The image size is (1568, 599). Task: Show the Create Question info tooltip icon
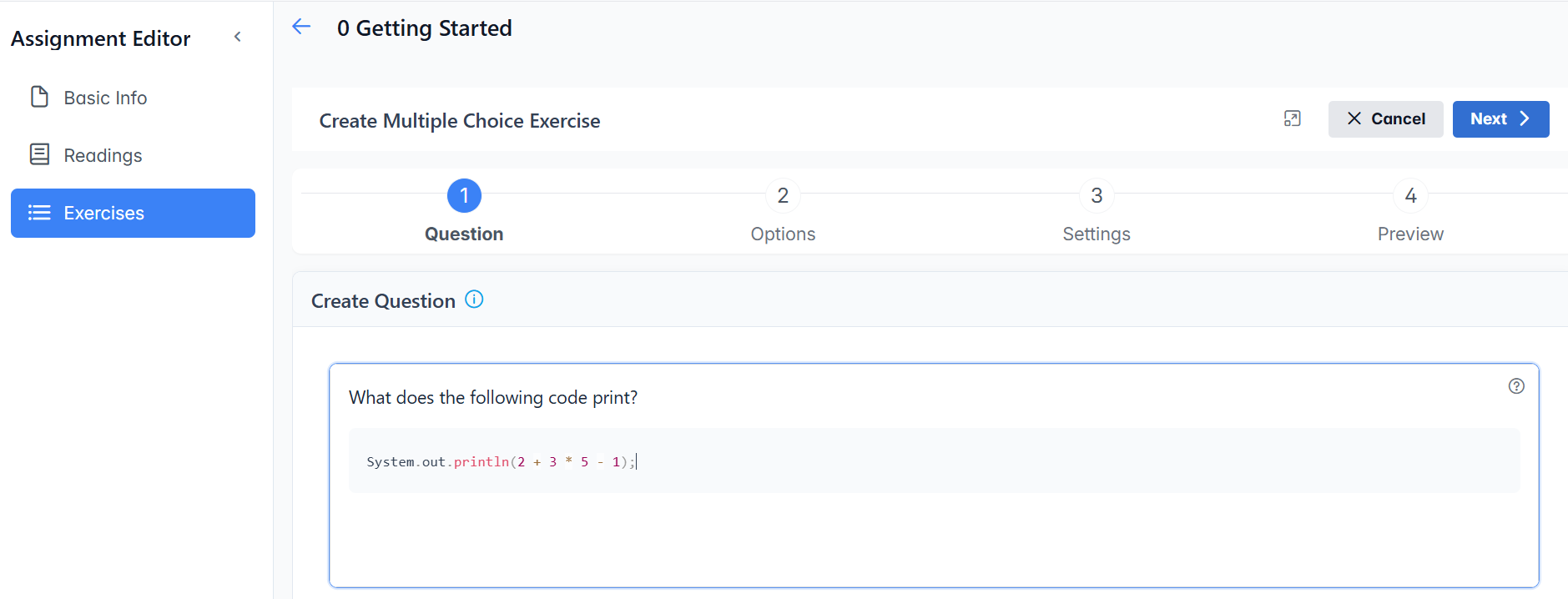coord(474,299)
